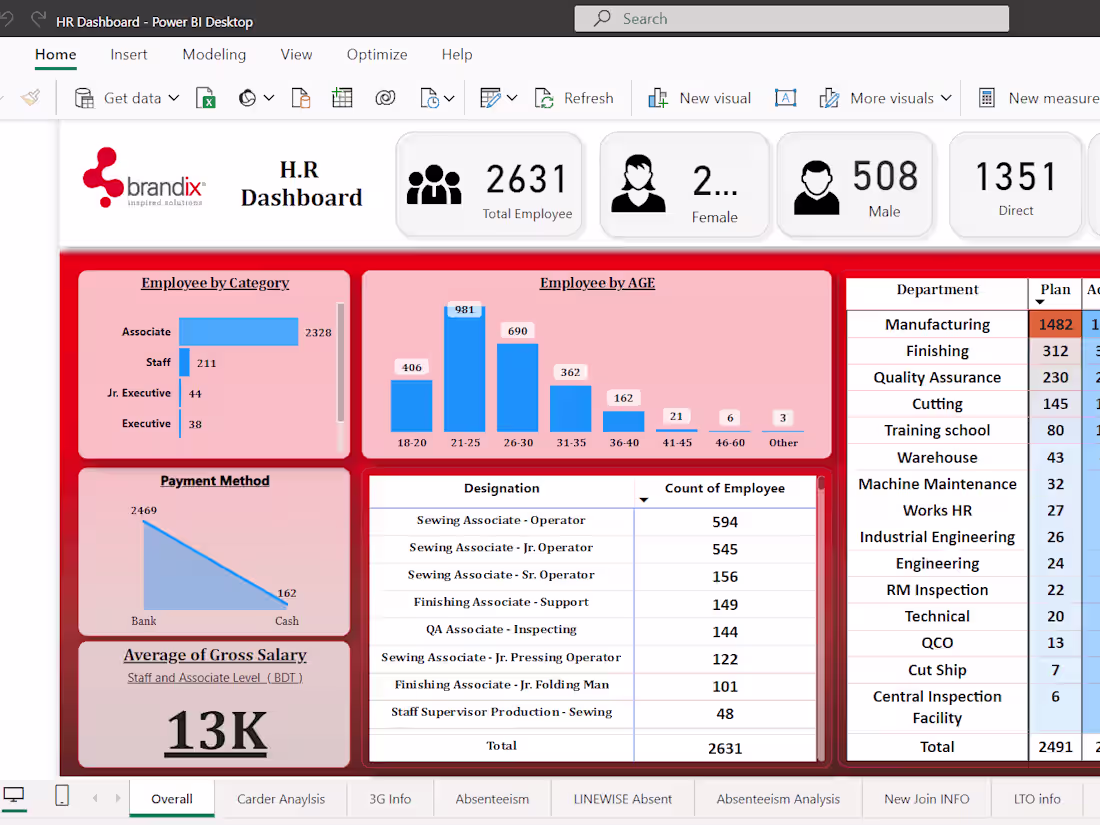This screenshot has height=825, width=1100.
Task: Click the Power BI semantic models icon
Action: click(248, 97)
